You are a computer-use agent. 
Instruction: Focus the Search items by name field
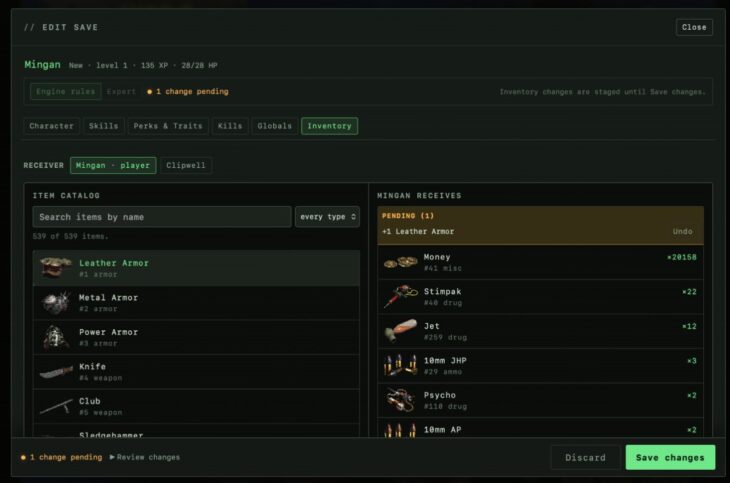tap(162, 217)
